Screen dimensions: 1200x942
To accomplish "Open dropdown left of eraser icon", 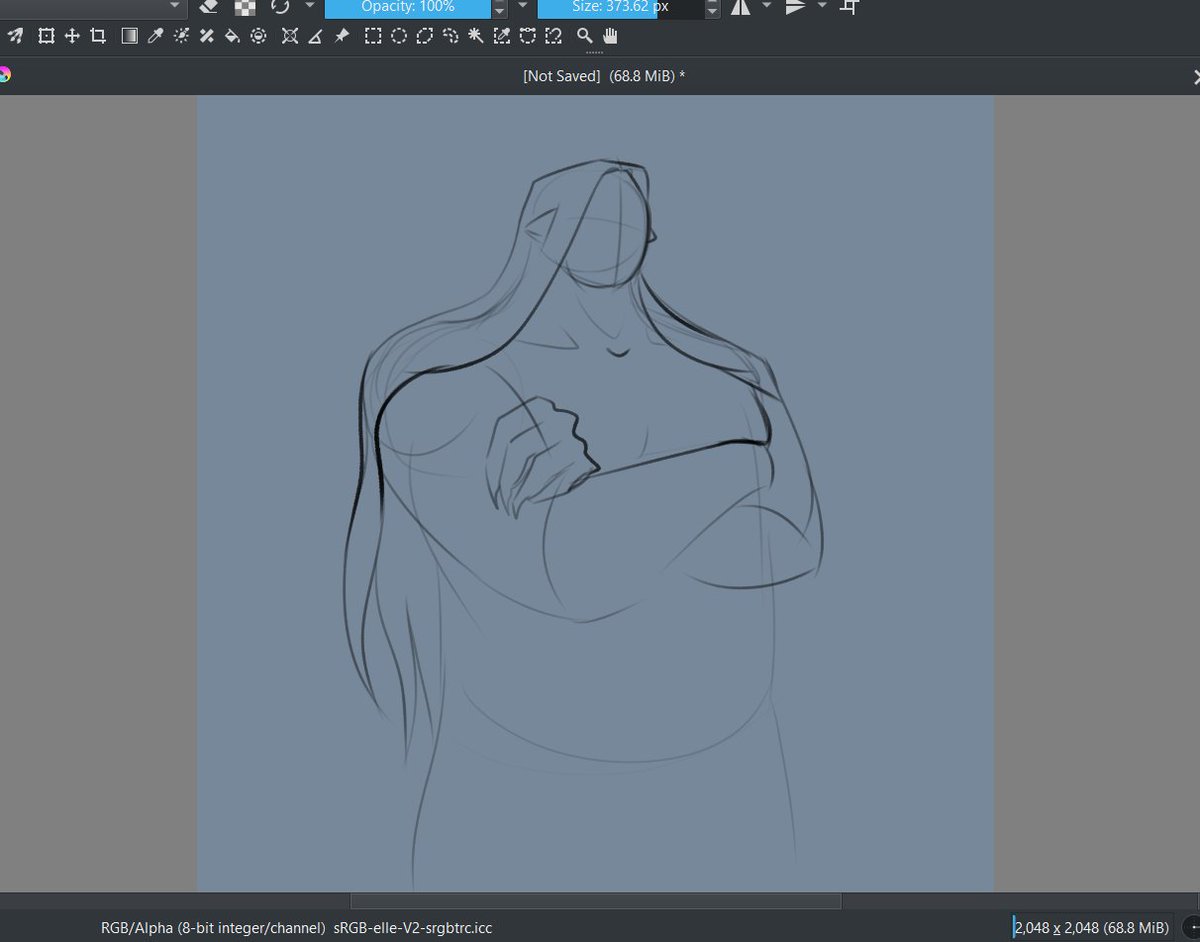I will 176,6.
